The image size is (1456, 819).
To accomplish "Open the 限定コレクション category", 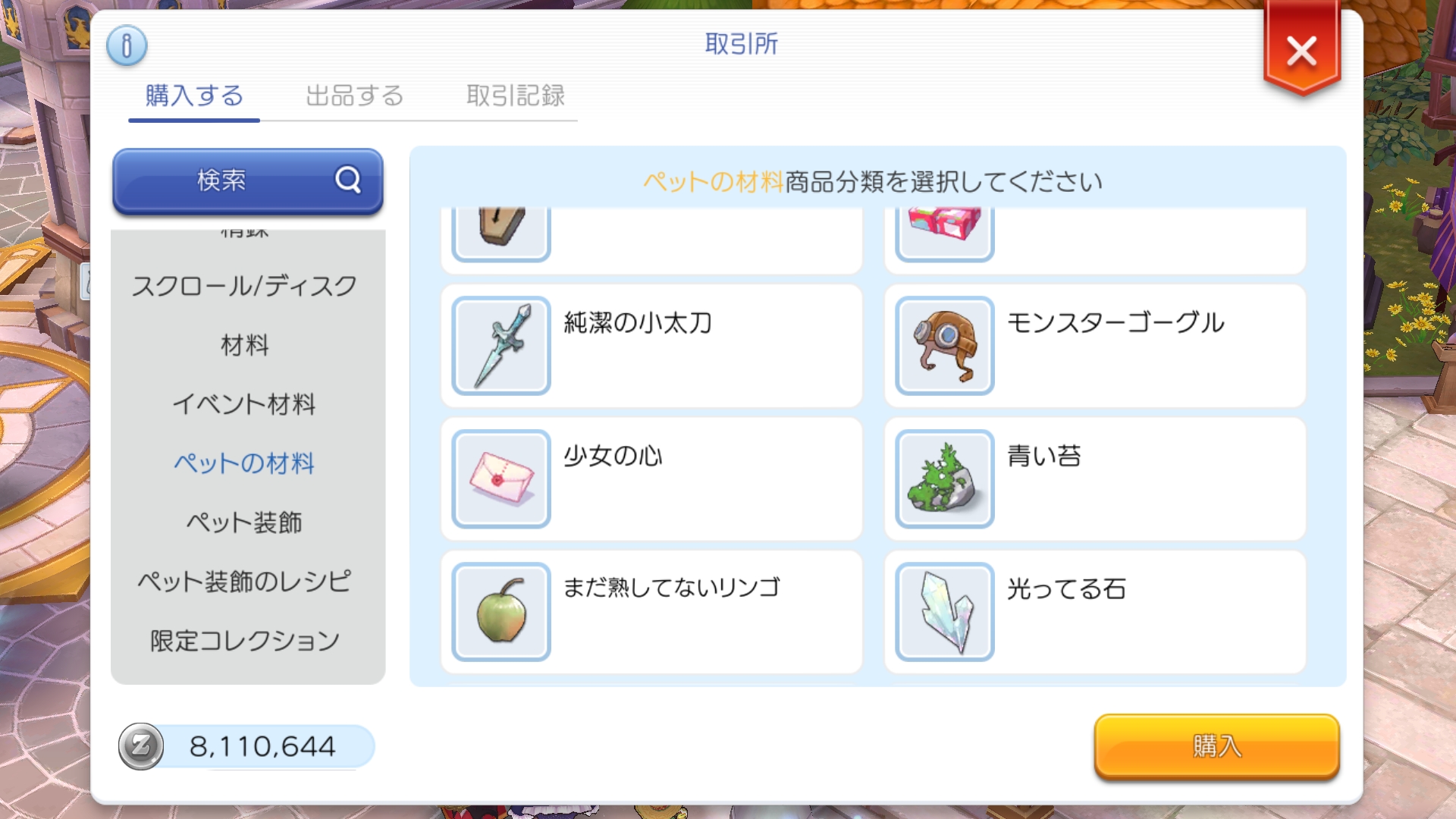I will point(244,641).
